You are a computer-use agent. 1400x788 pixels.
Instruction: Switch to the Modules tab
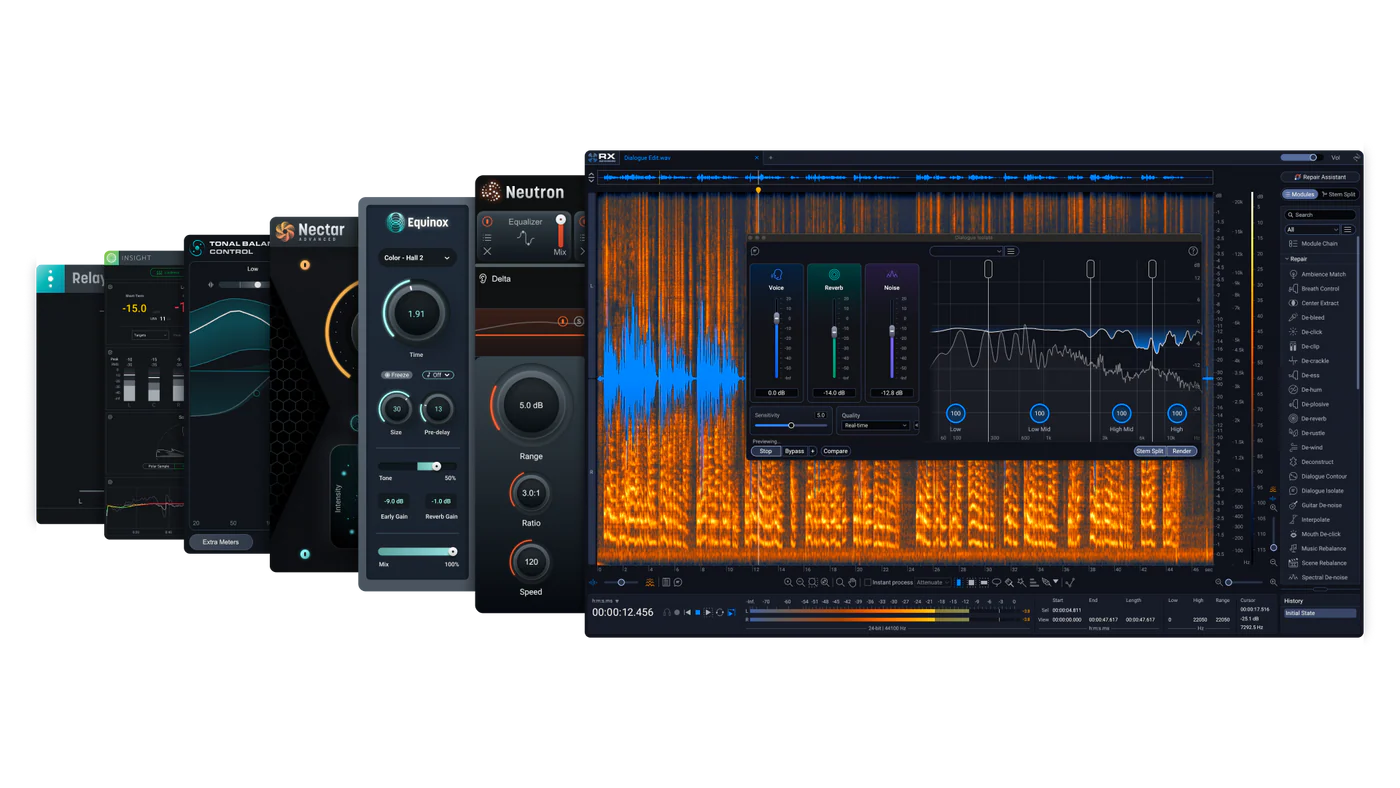(x=1300, y=194)
